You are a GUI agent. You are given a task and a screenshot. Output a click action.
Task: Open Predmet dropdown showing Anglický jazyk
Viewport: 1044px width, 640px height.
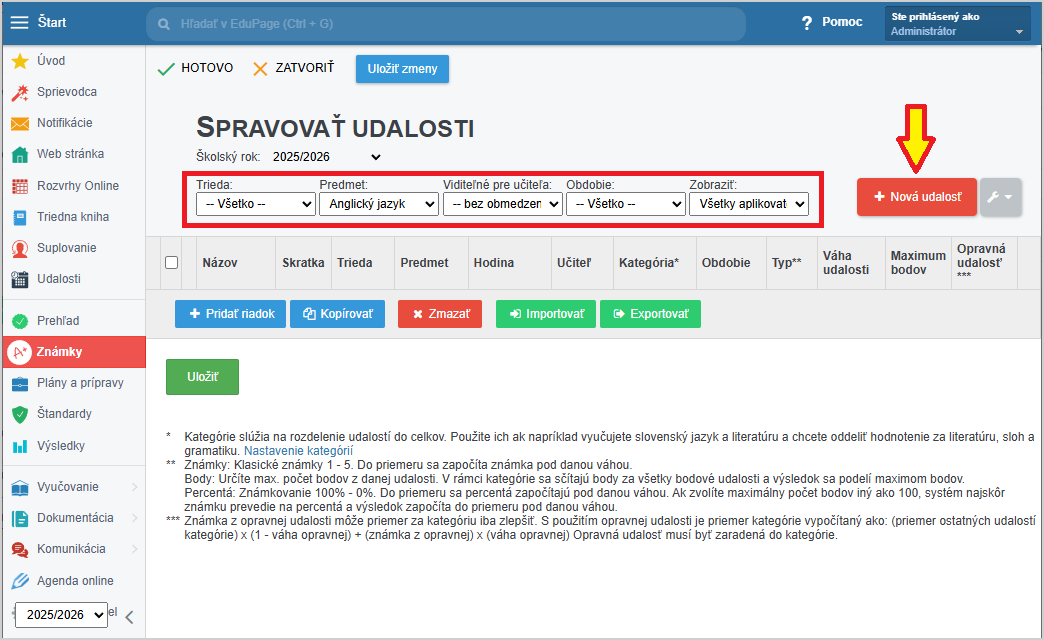(x=378, y=204)
